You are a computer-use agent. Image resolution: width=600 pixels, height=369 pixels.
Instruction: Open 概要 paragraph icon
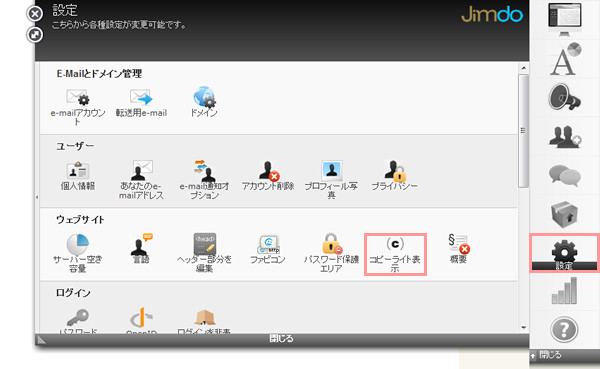(x=458, y=244)
